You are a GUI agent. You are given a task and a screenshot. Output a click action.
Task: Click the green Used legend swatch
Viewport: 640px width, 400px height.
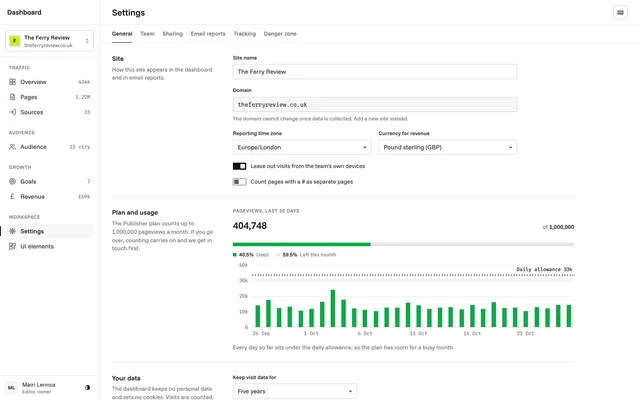[235, 255]
